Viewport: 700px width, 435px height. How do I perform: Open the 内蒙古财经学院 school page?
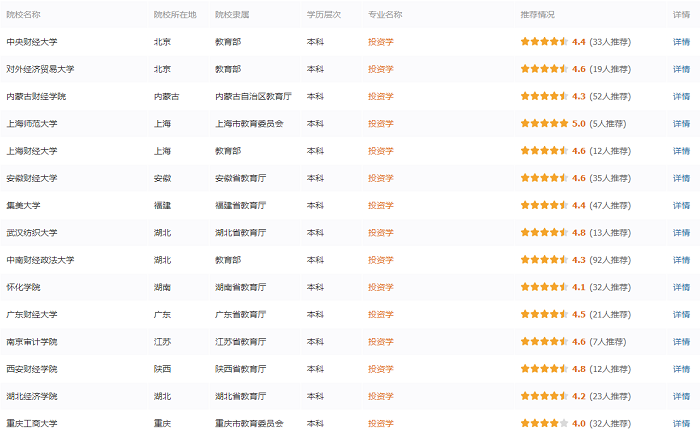[x=36, y=97]
